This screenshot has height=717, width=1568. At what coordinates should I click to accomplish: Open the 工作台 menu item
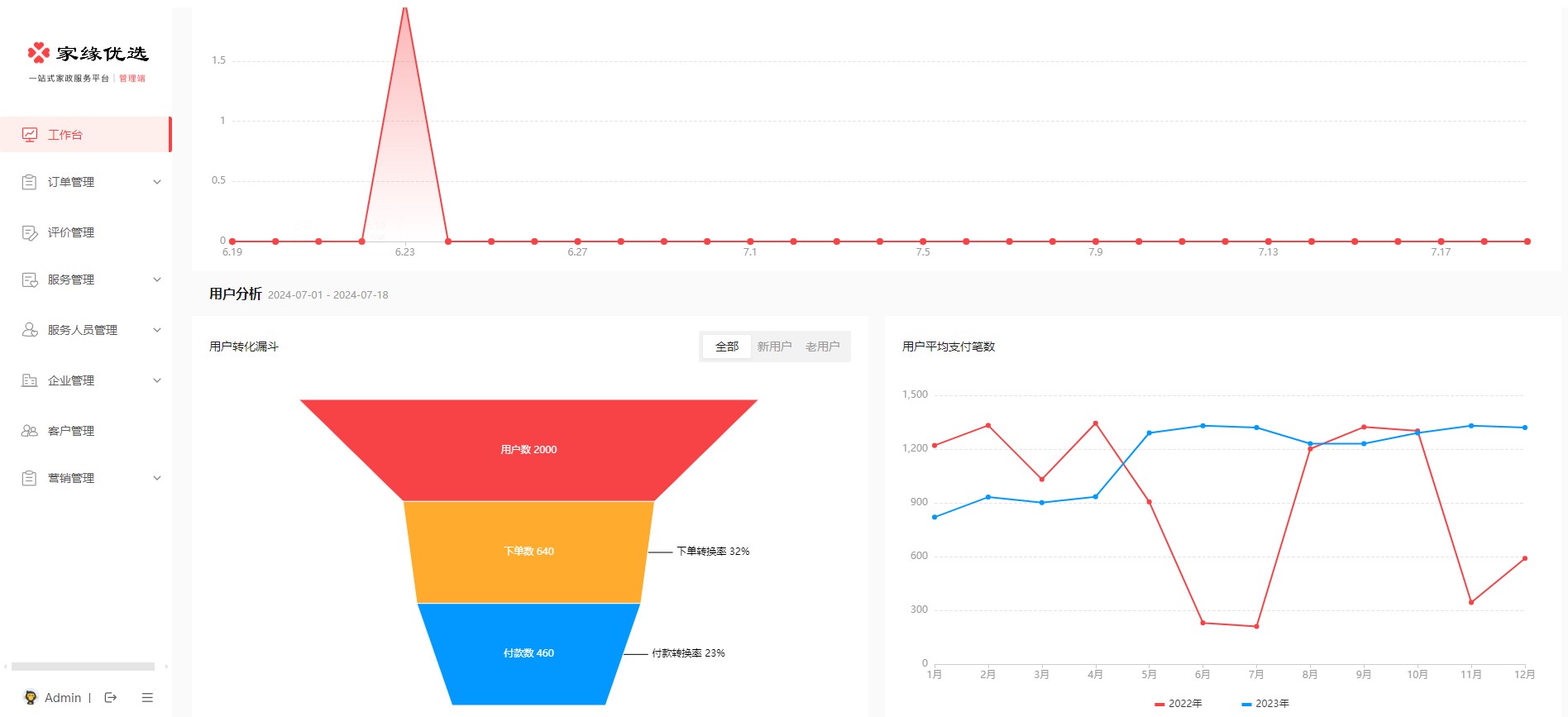click(65, 135)
